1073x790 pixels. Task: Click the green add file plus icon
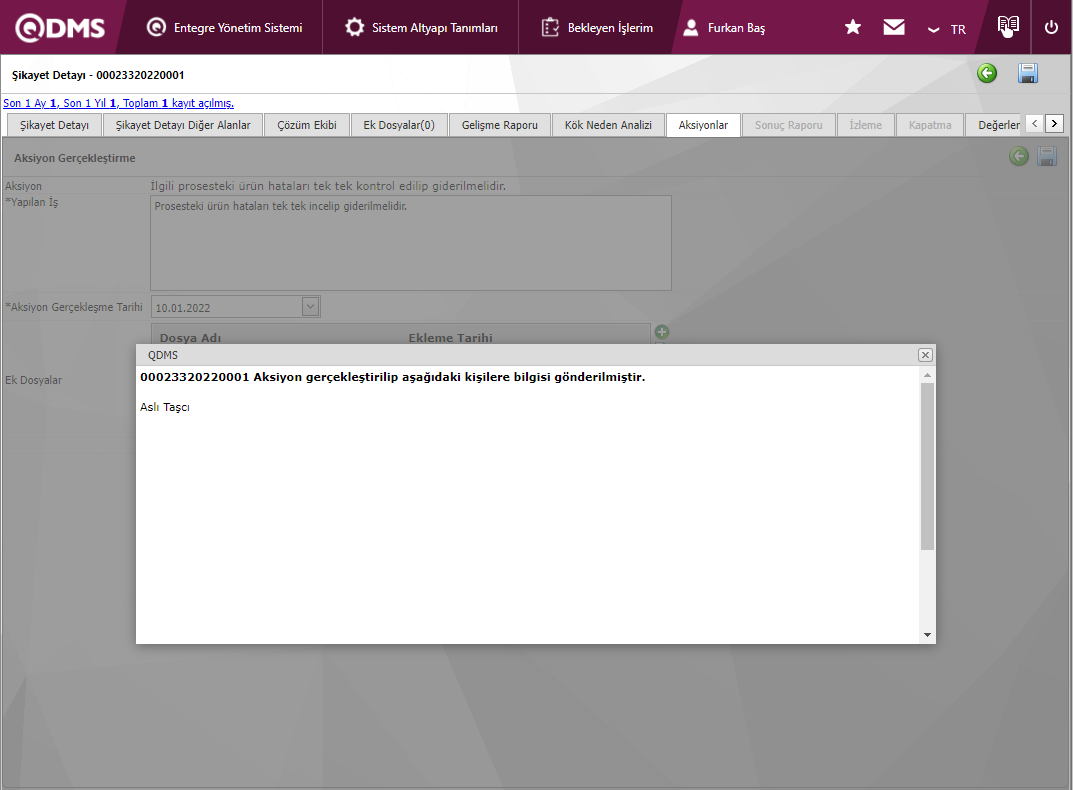point(662,332)
